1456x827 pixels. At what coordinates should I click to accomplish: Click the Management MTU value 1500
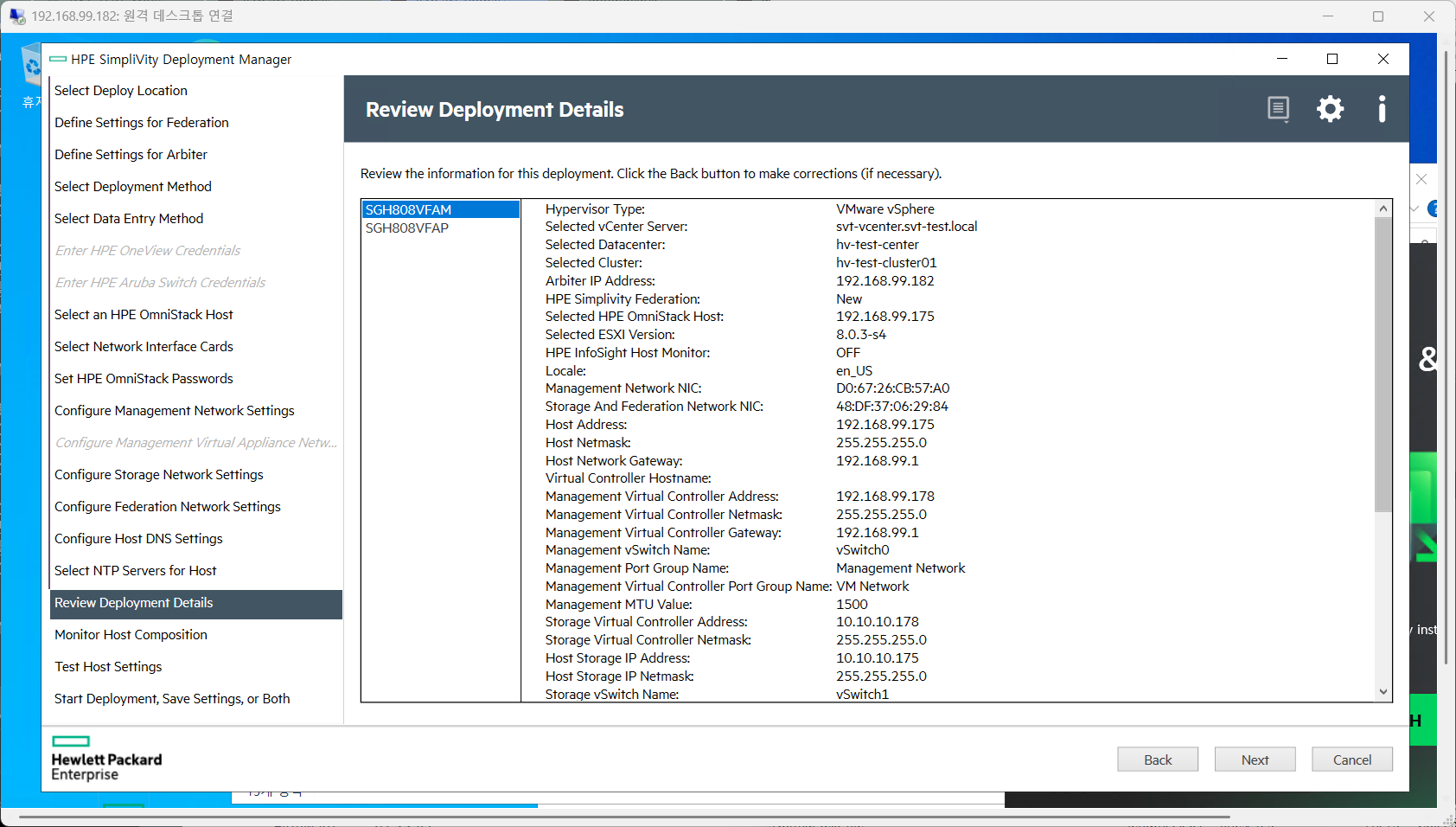click(852, 605)
